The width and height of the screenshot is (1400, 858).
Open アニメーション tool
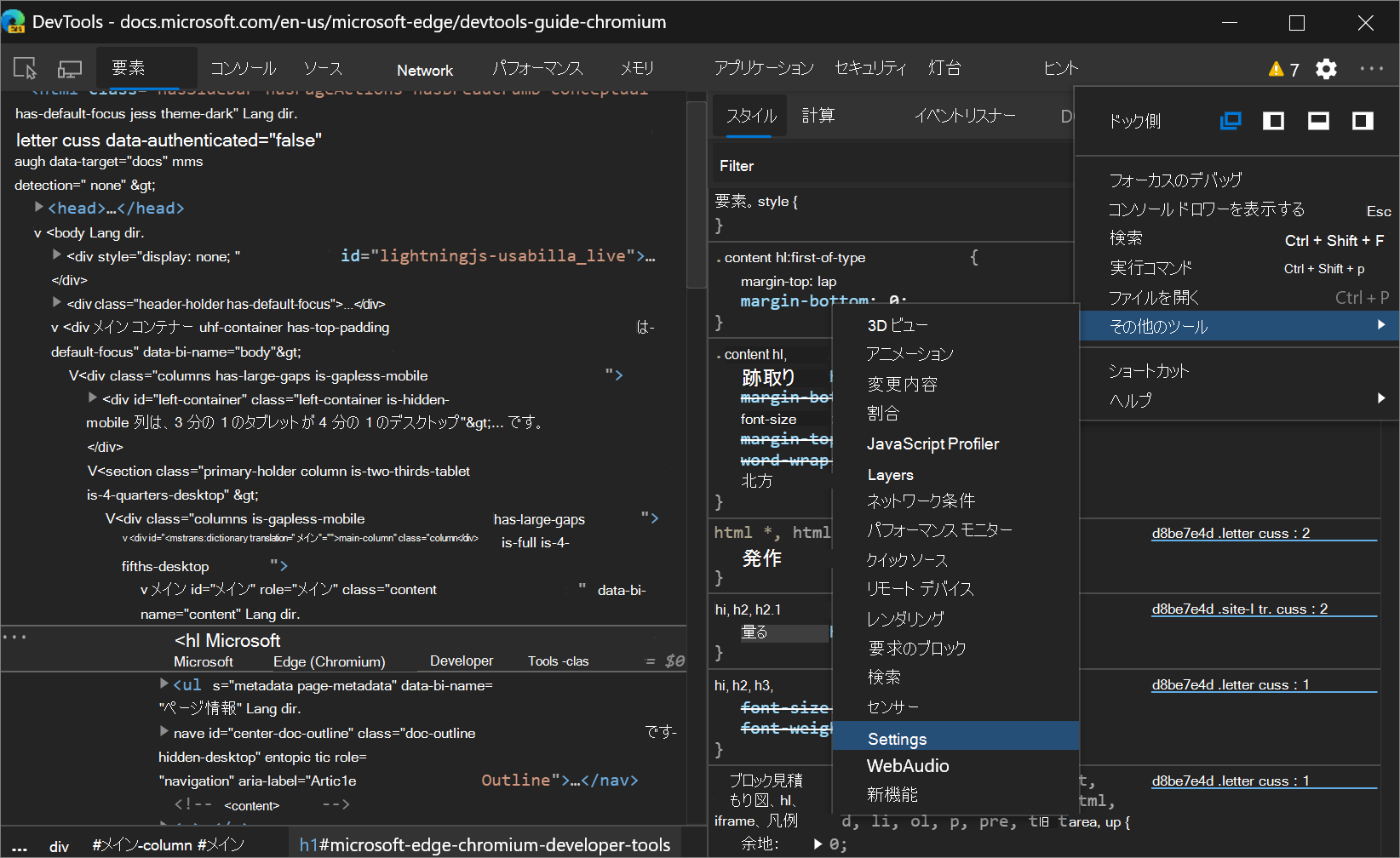tap(955, 354)
